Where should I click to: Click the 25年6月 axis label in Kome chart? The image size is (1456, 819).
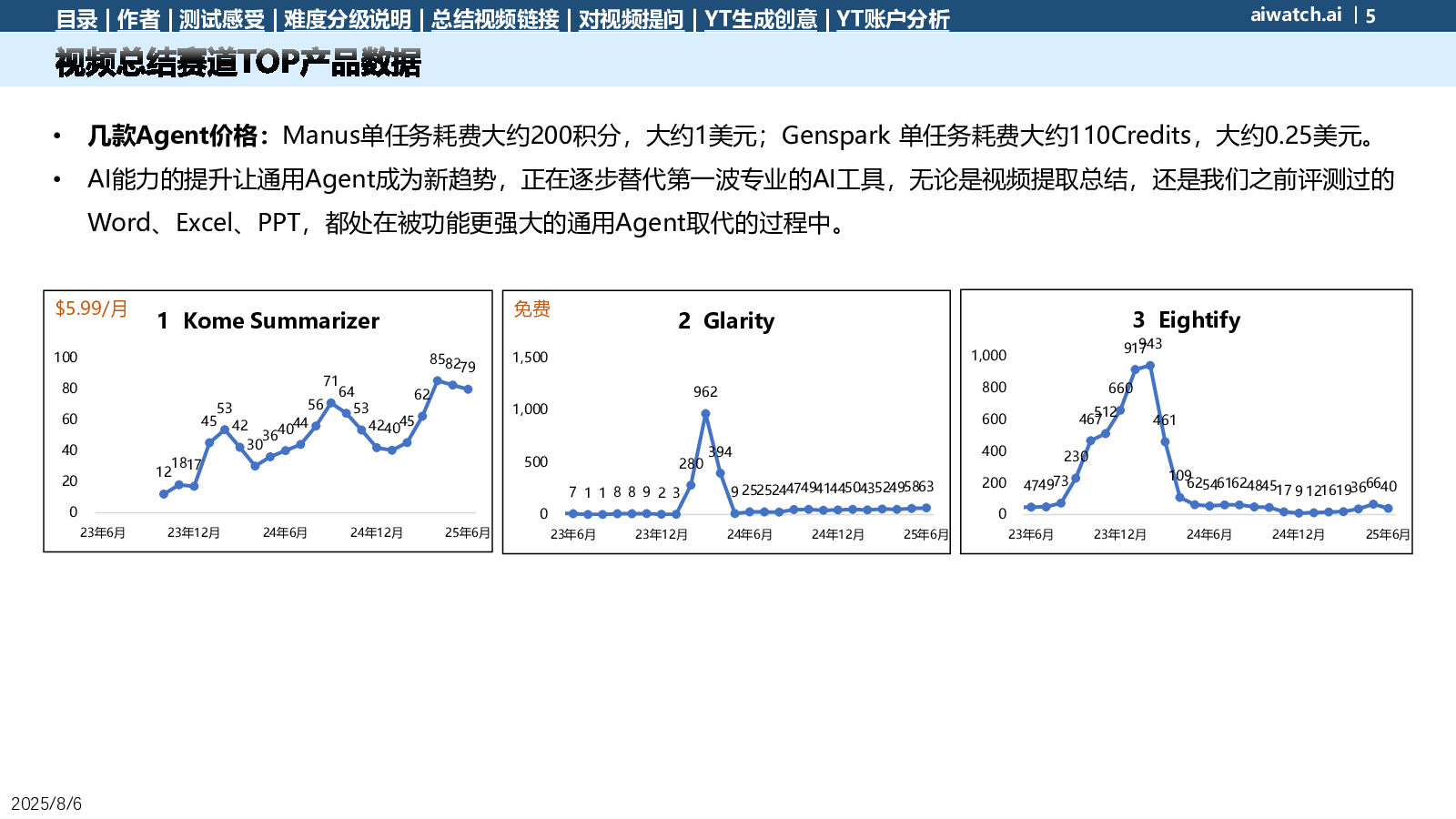(x=468, y=532)
